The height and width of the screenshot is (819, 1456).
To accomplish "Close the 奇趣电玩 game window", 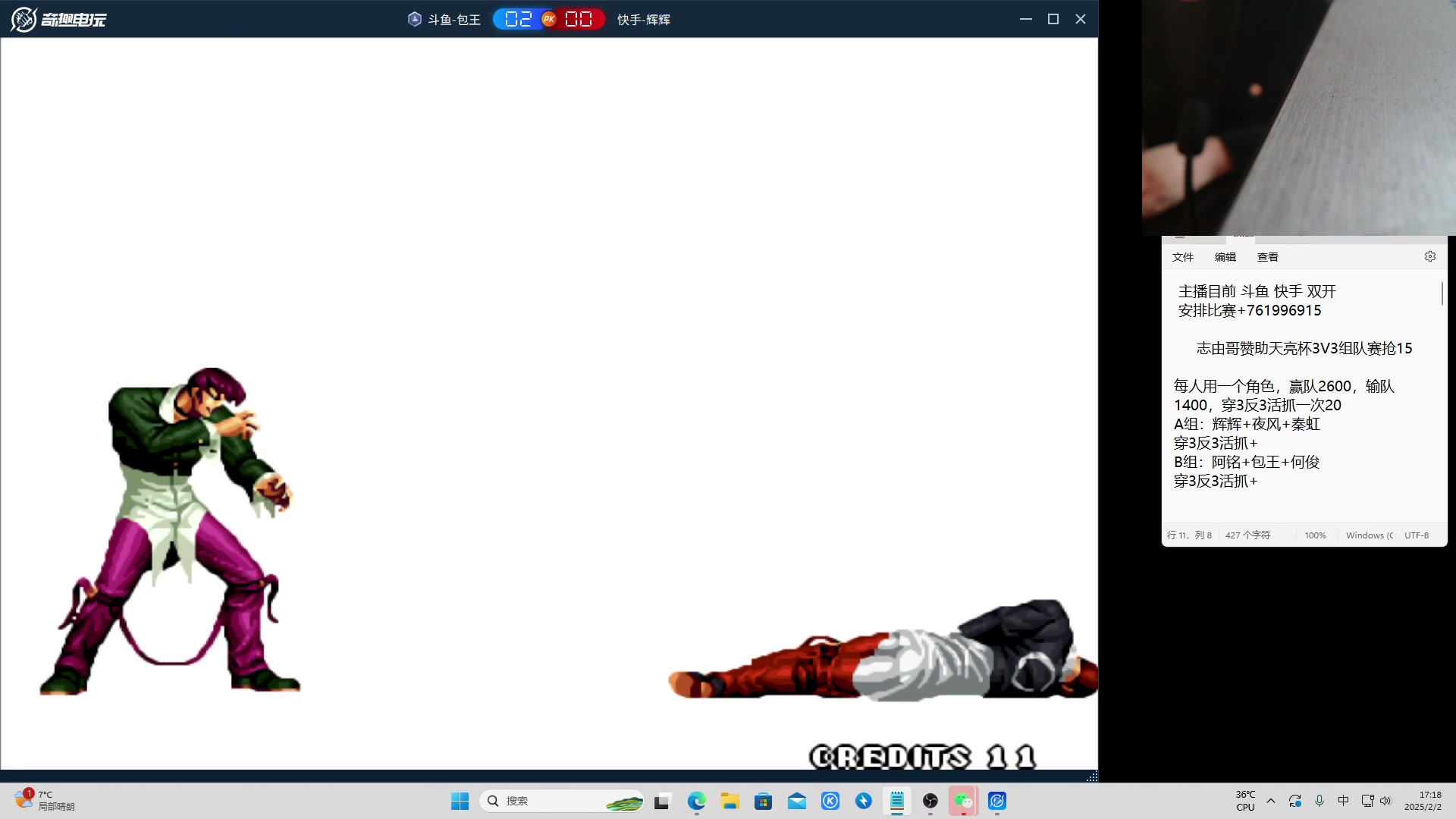I will click(1081, 19).
